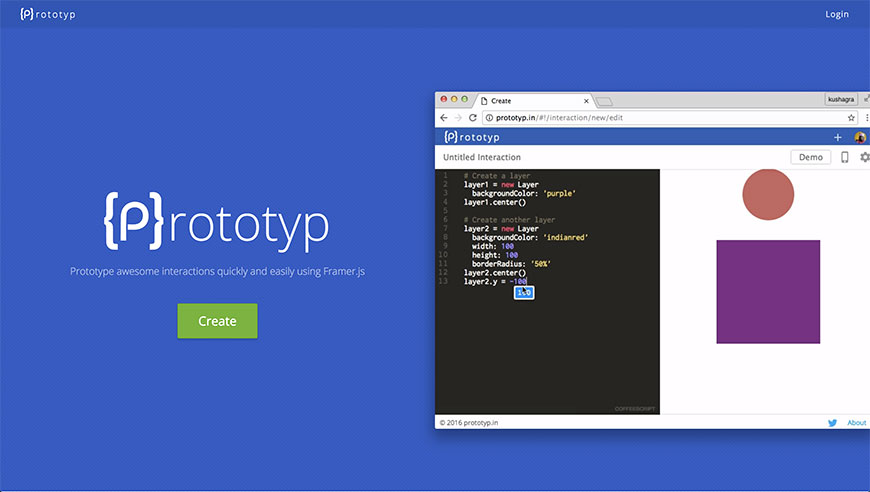The height and width of the screenshot is (492, 870).
Task: Click the Demo button
Action: [810, 158]
